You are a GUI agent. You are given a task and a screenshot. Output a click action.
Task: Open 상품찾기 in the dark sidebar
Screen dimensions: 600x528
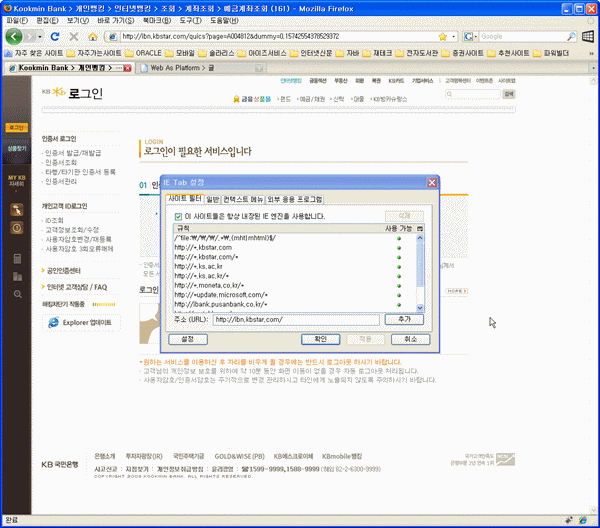pyautogui.click(x=16, y=149)
